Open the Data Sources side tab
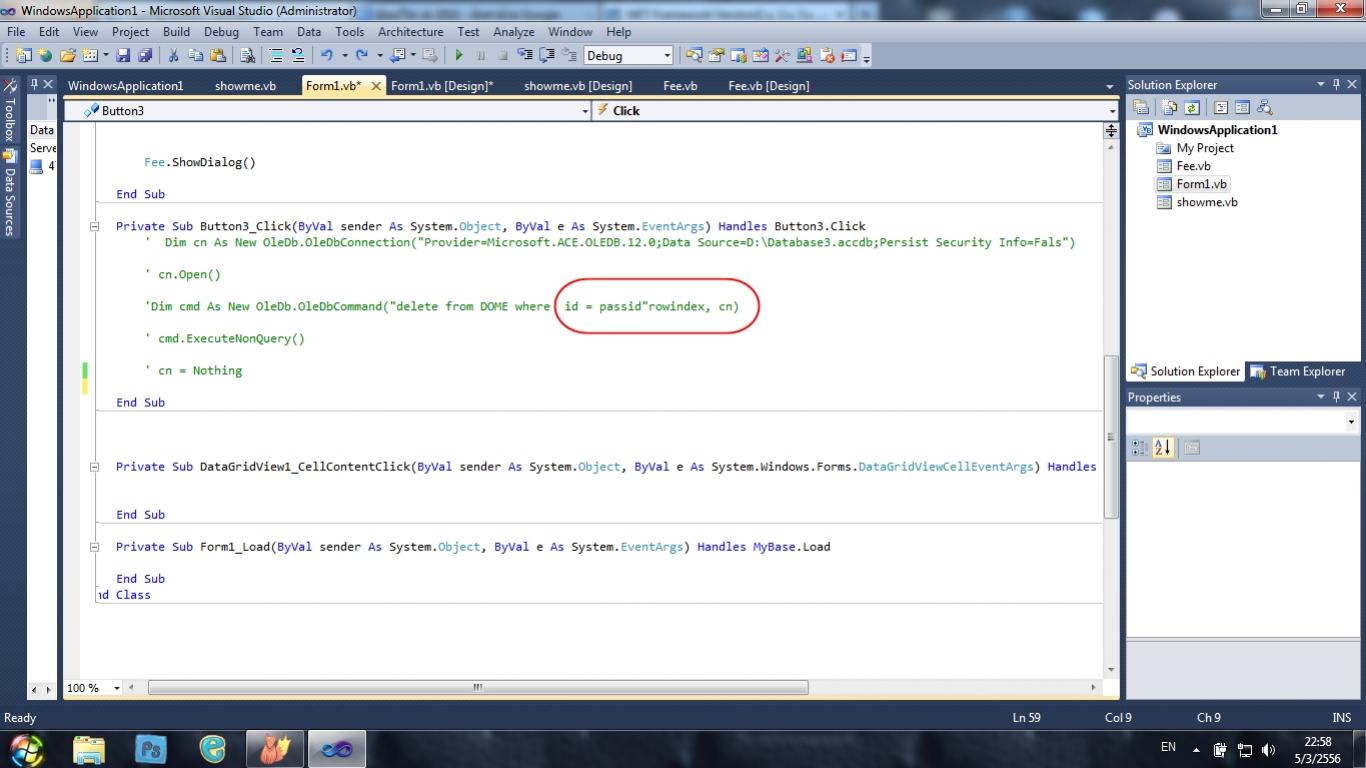Screen dimensions: 1366x768 [x=10, y=192]
